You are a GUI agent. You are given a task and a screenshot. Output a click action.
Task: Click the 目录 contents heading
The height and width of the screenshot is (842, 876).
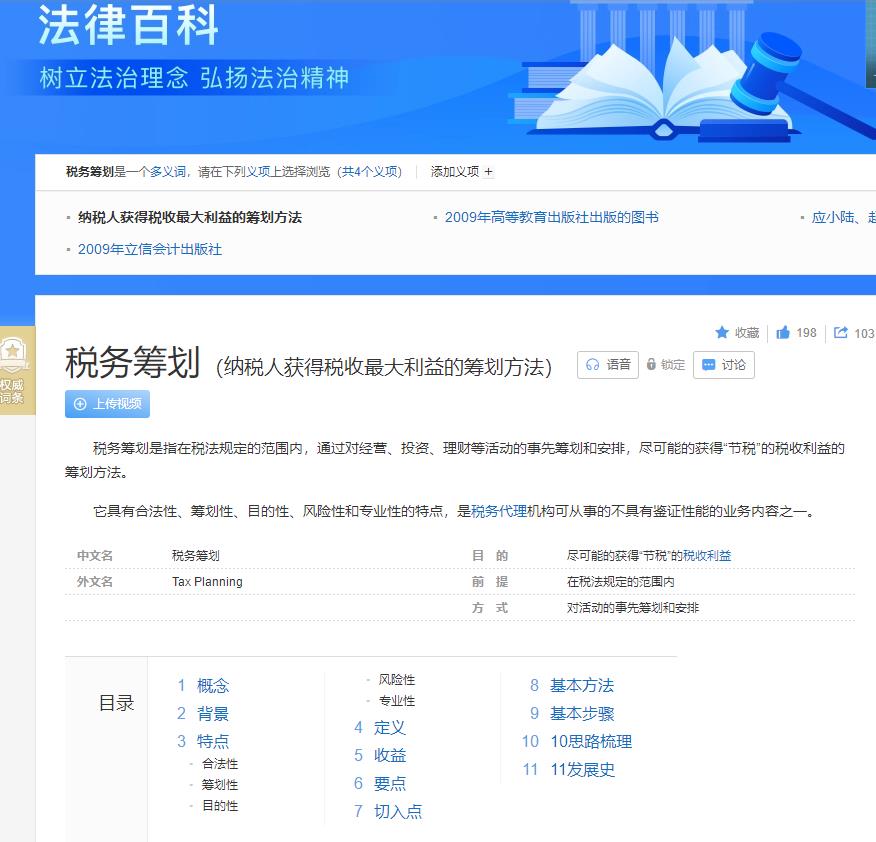(x=116, y=703)
